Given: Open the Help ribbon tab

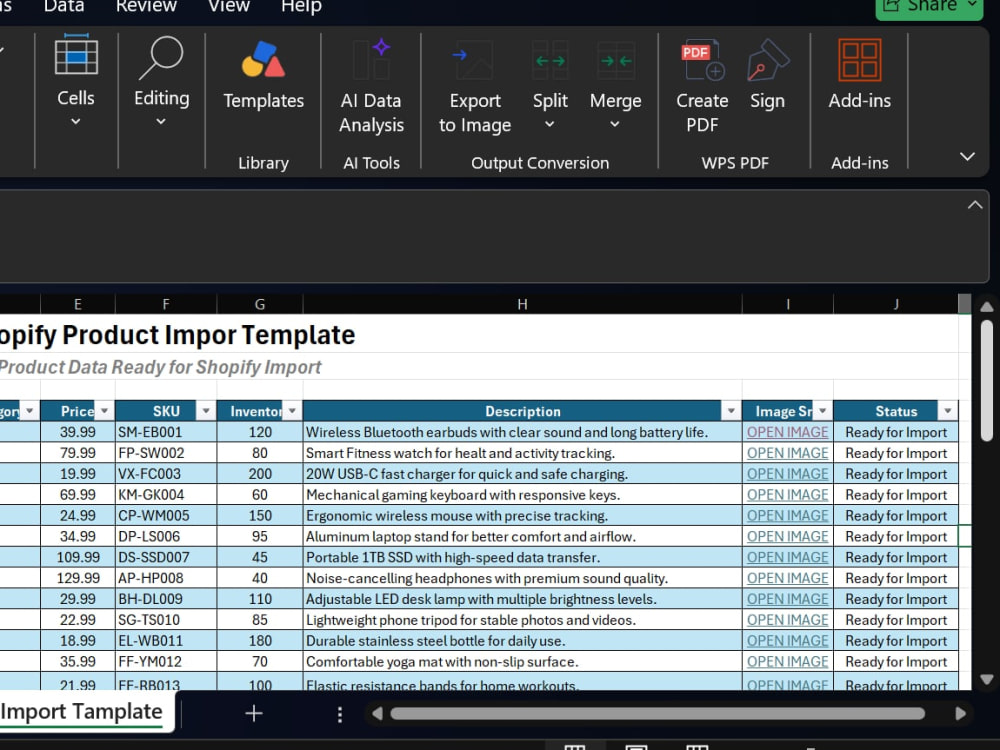Looking at the screenshot, I should coord(301,6).
